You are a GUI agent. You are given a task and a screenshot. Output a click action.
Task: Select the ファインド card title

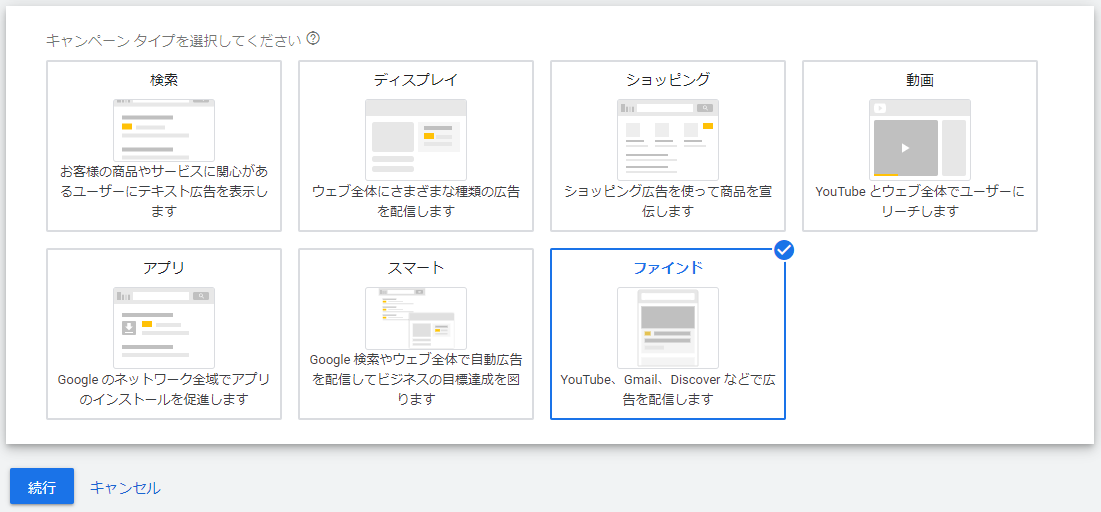coord(668,268)
